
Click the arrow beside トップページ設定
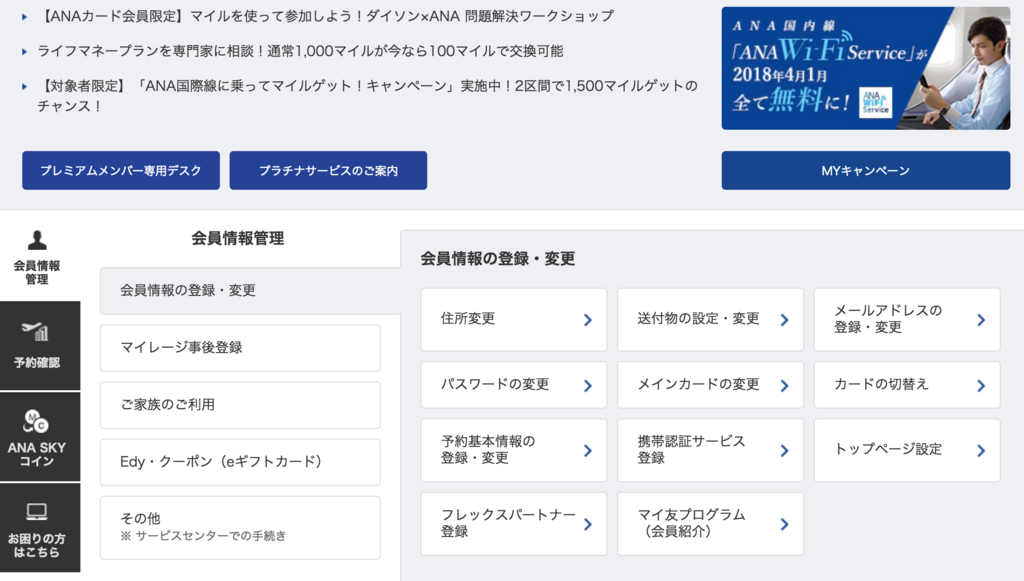tap(981, 450)
